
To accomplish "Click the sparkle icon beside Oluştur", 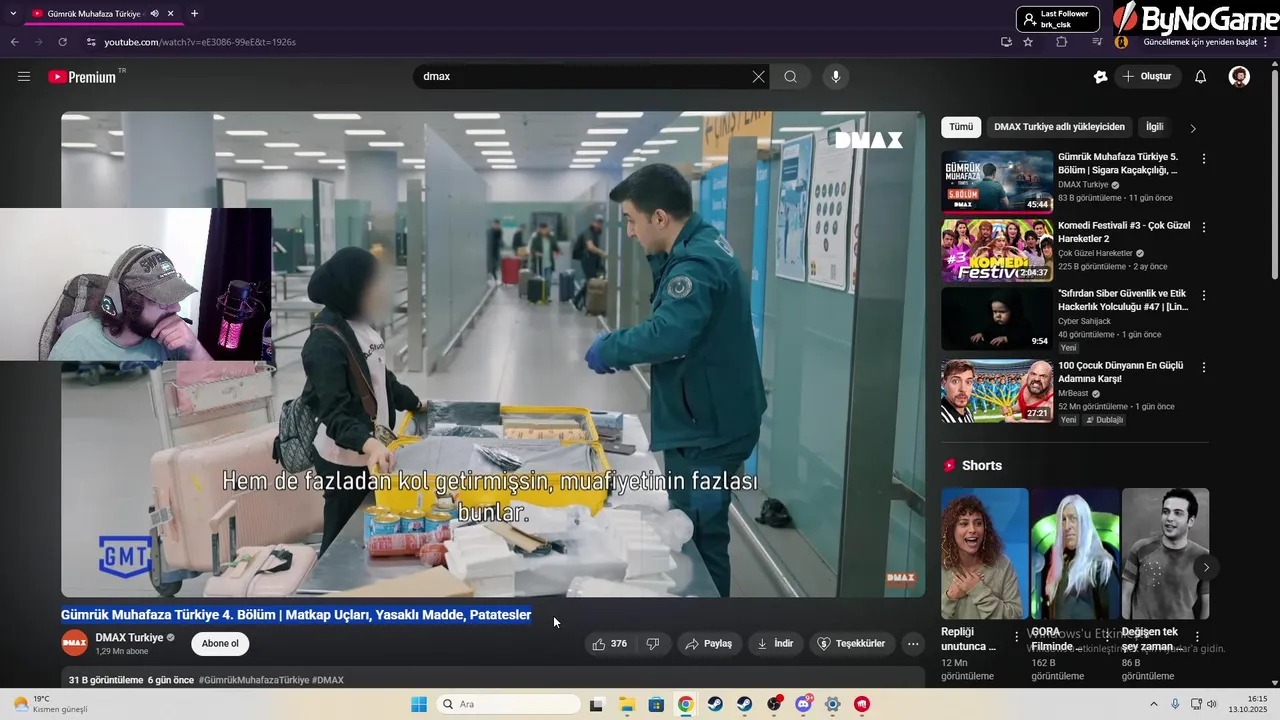I will pyautogui.click(x=1100, y=77).
